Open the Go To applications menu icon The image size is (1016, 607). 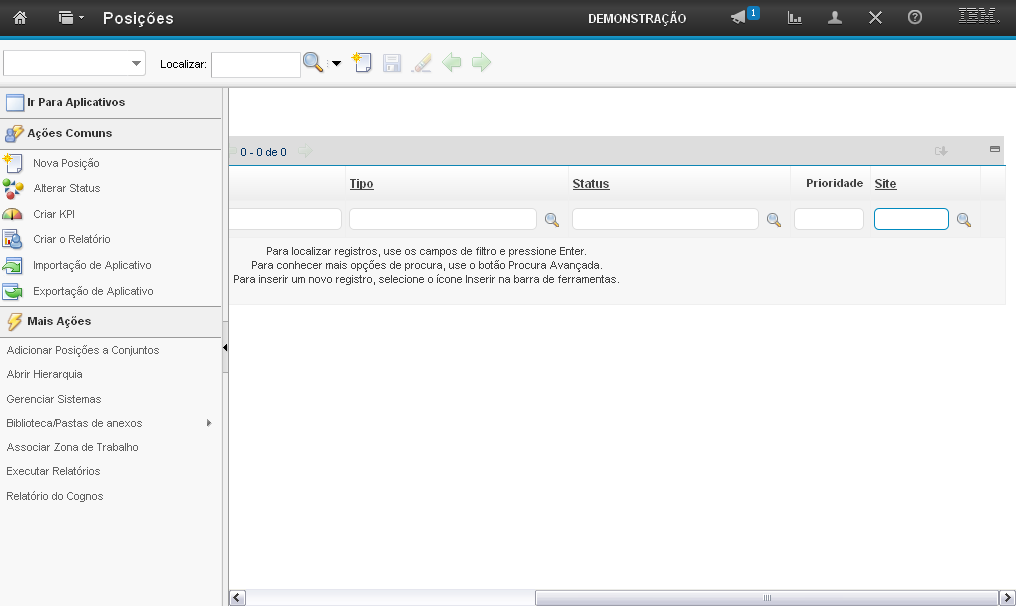tap(70, 18)
